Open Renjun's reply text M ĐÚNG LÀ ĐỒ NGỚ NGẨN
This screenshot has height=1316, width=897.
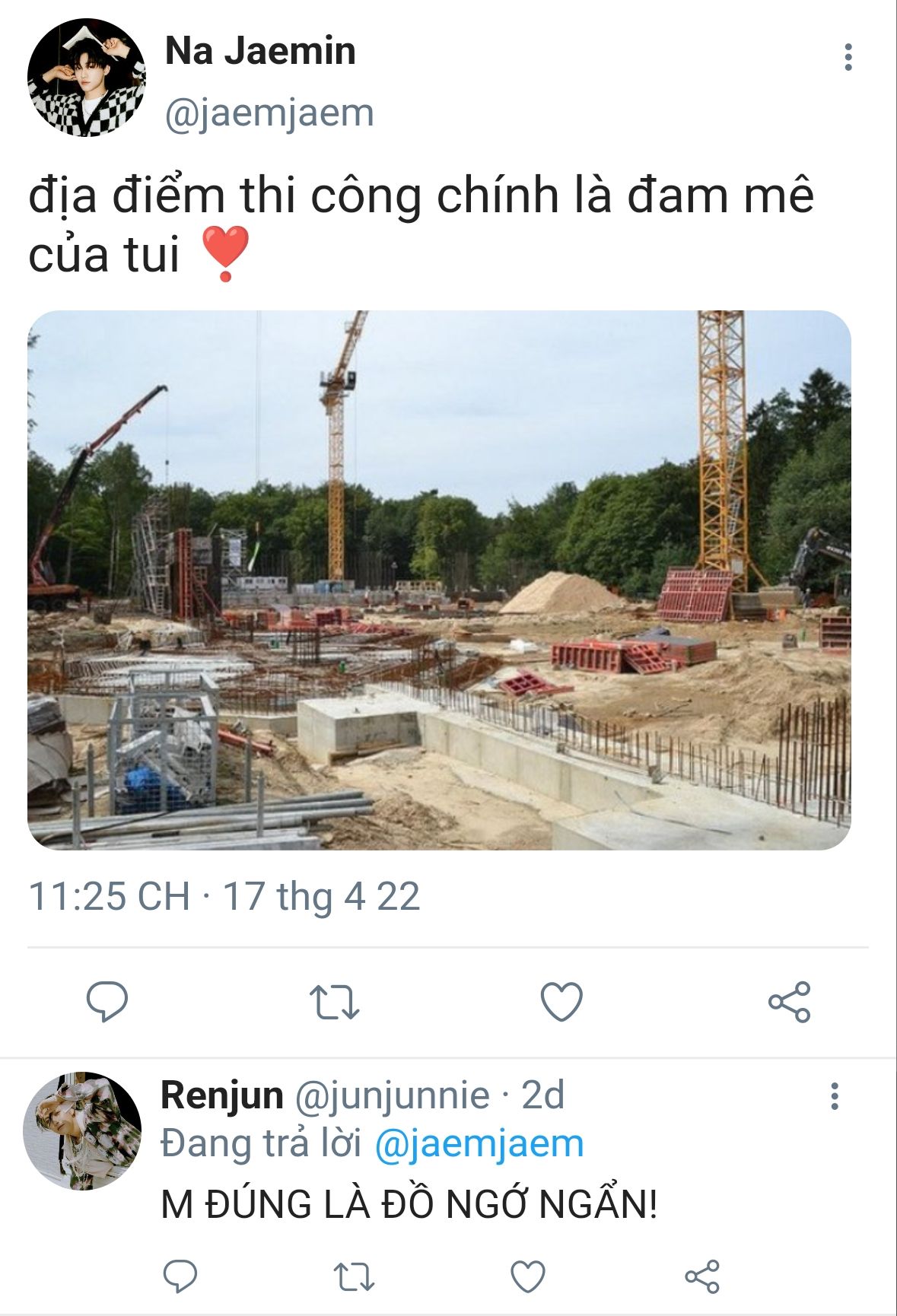[x=409, y=1203]
